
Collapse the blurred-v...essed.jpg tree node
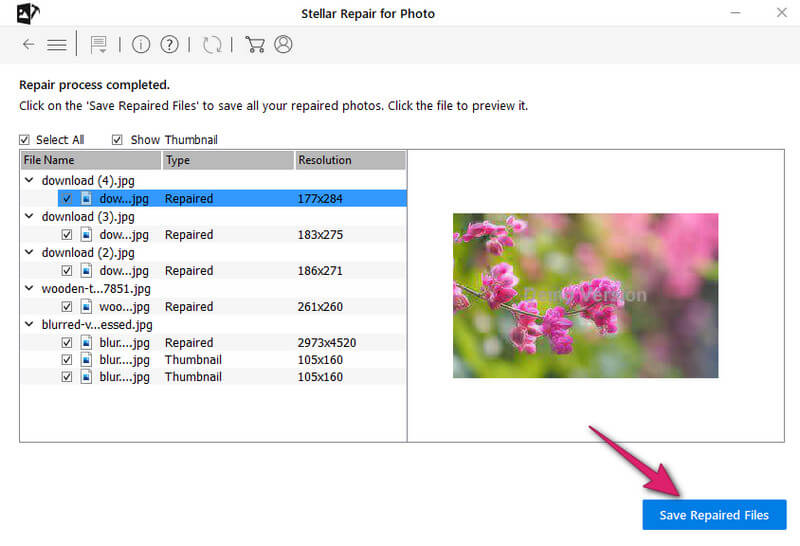[29, 324]
